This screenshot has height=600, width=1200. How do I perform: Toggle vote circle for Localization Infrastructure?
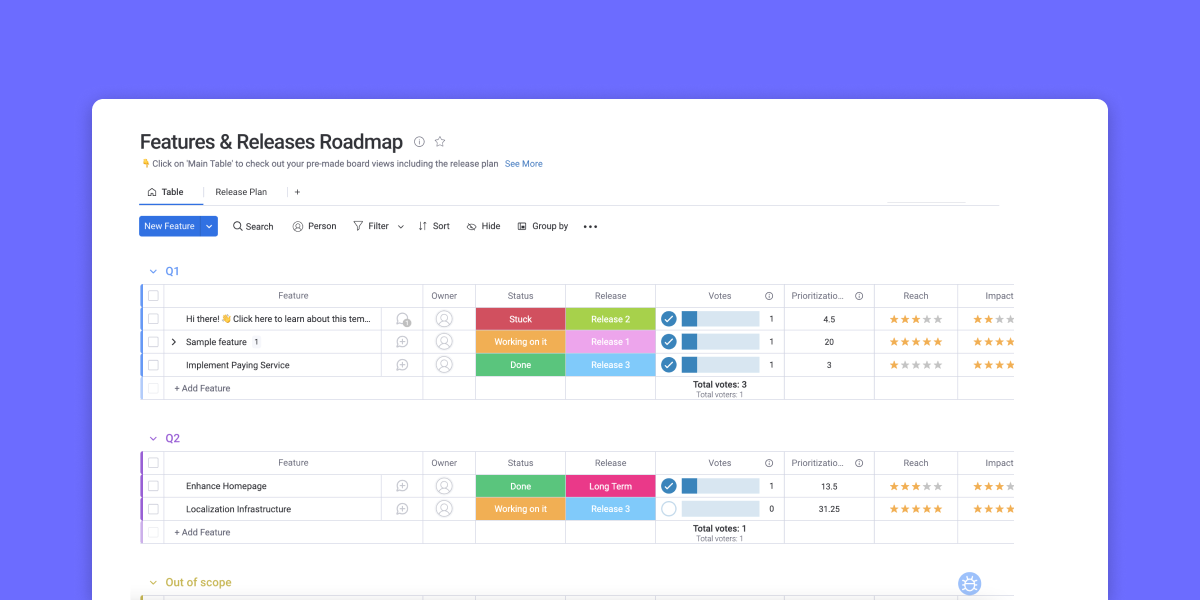(x=669, y=509)
